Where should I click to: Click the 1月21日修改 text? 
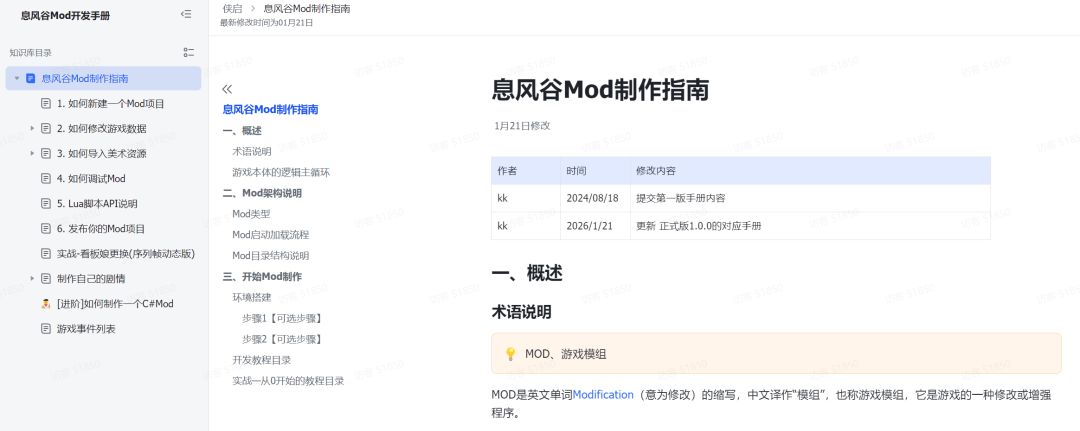(522, 126)
